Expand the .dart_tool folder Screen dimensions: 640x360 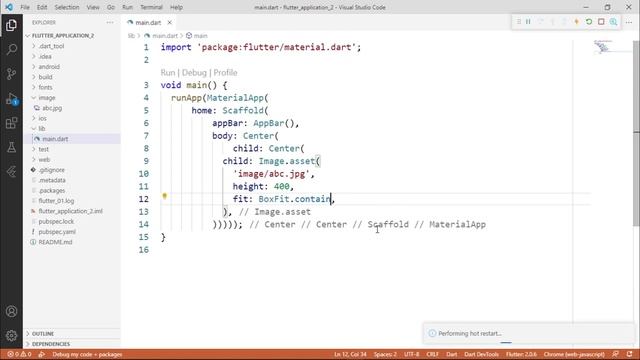click(51, 46)
